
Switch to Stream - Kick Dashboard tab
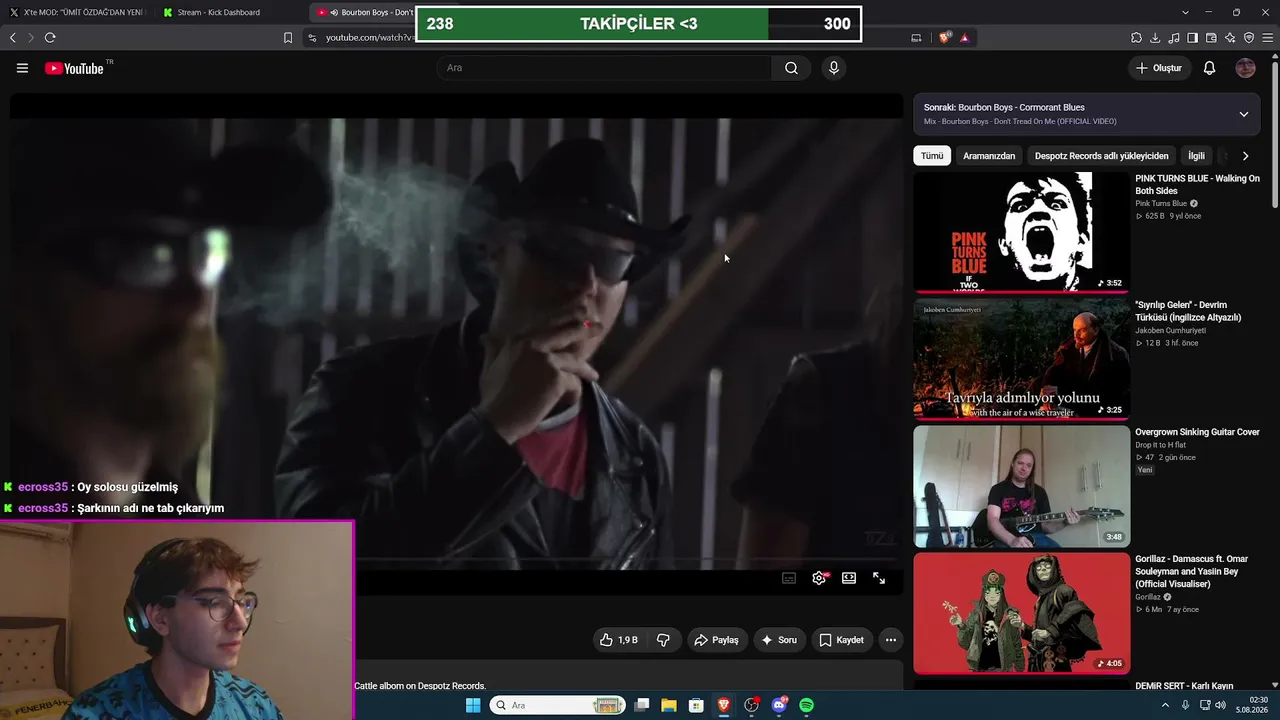point(211,12)
